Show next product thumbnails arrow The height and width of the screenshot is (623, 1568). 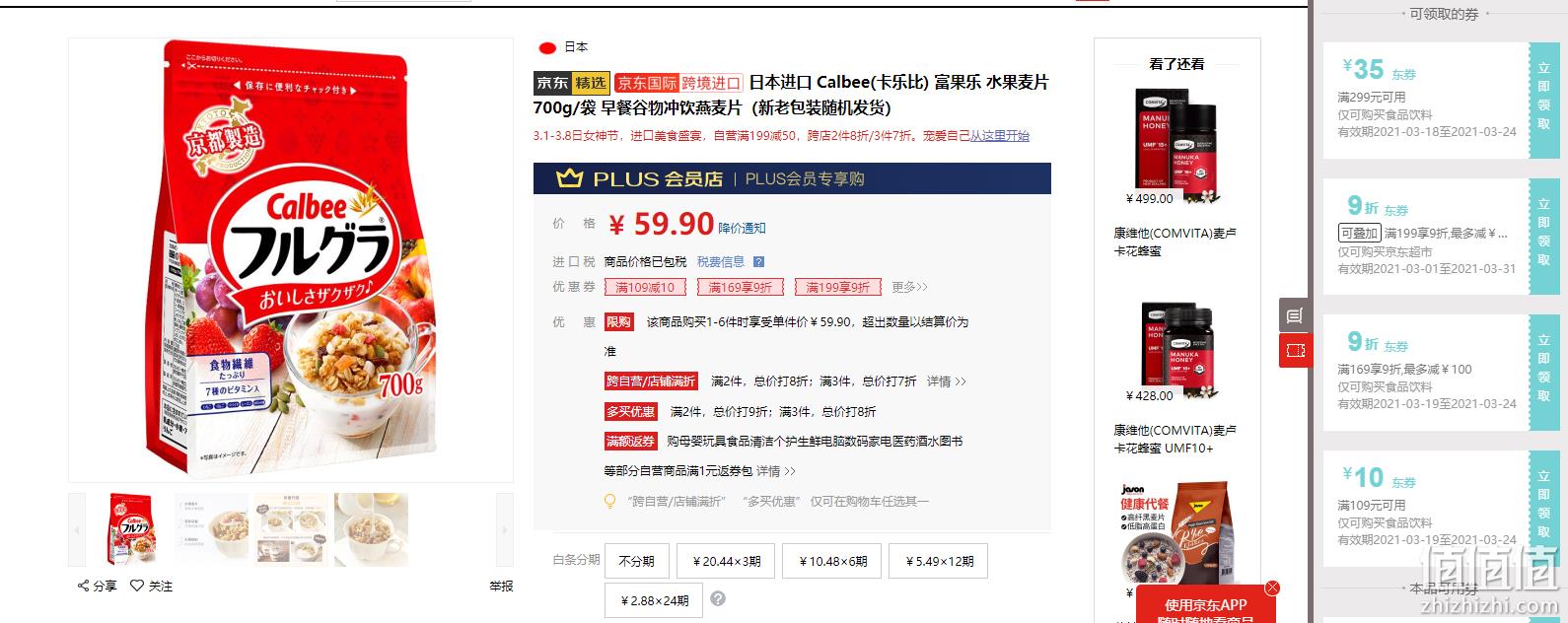pyautogui.click(x=505, y=530)
